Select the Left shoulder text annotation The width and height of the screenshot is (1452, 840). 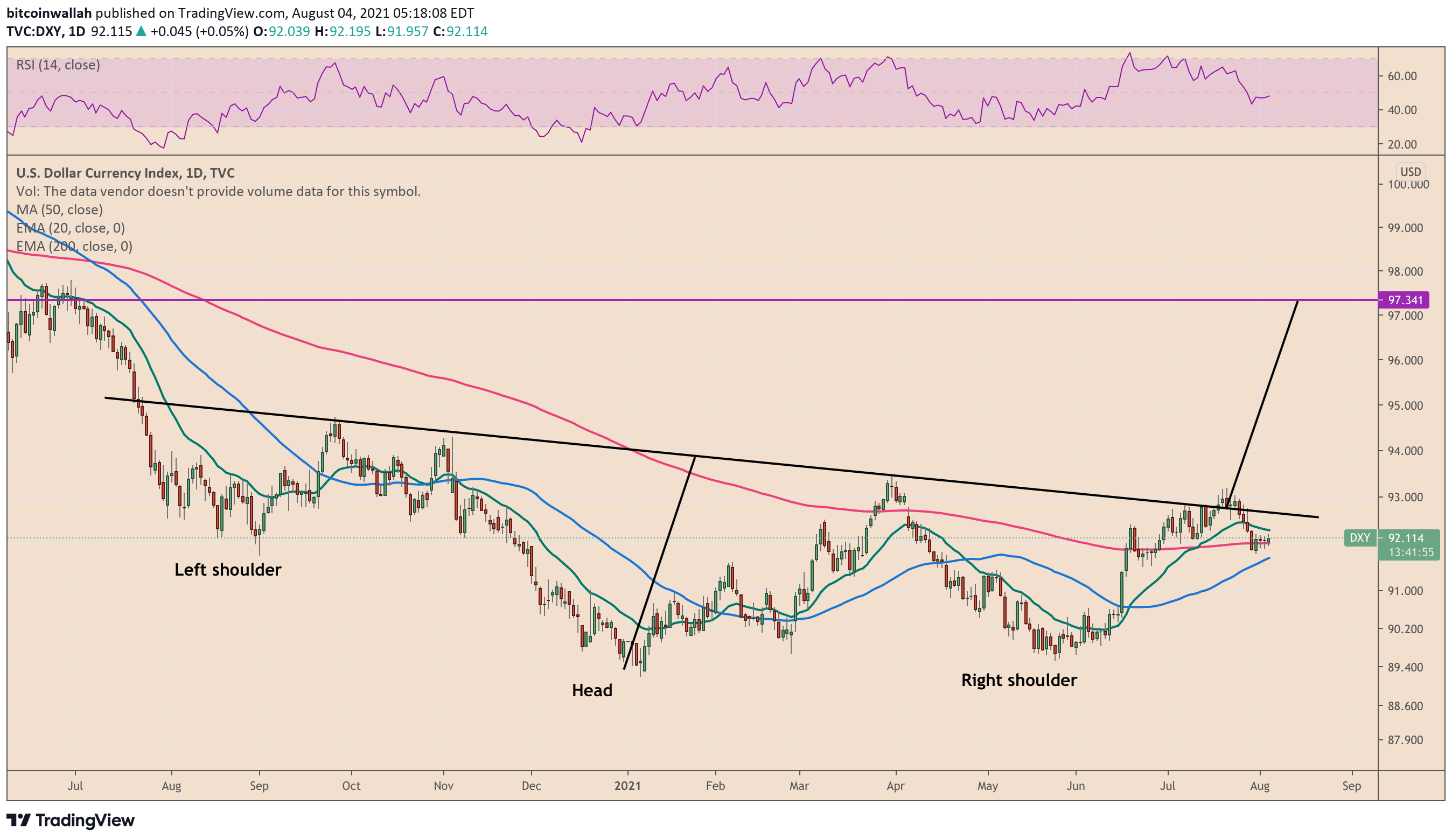click(x=228, y=570)
